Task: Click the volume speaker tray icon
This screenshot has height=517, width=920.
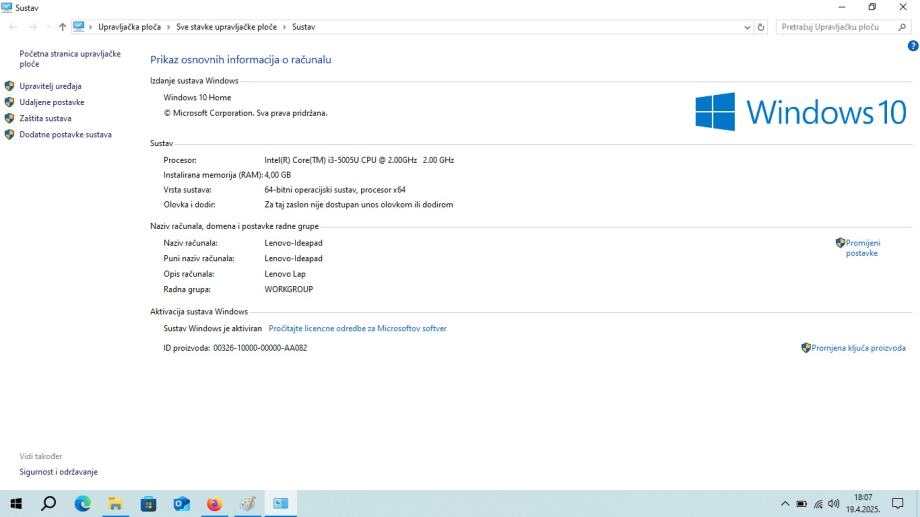Action: pos(834,504)
